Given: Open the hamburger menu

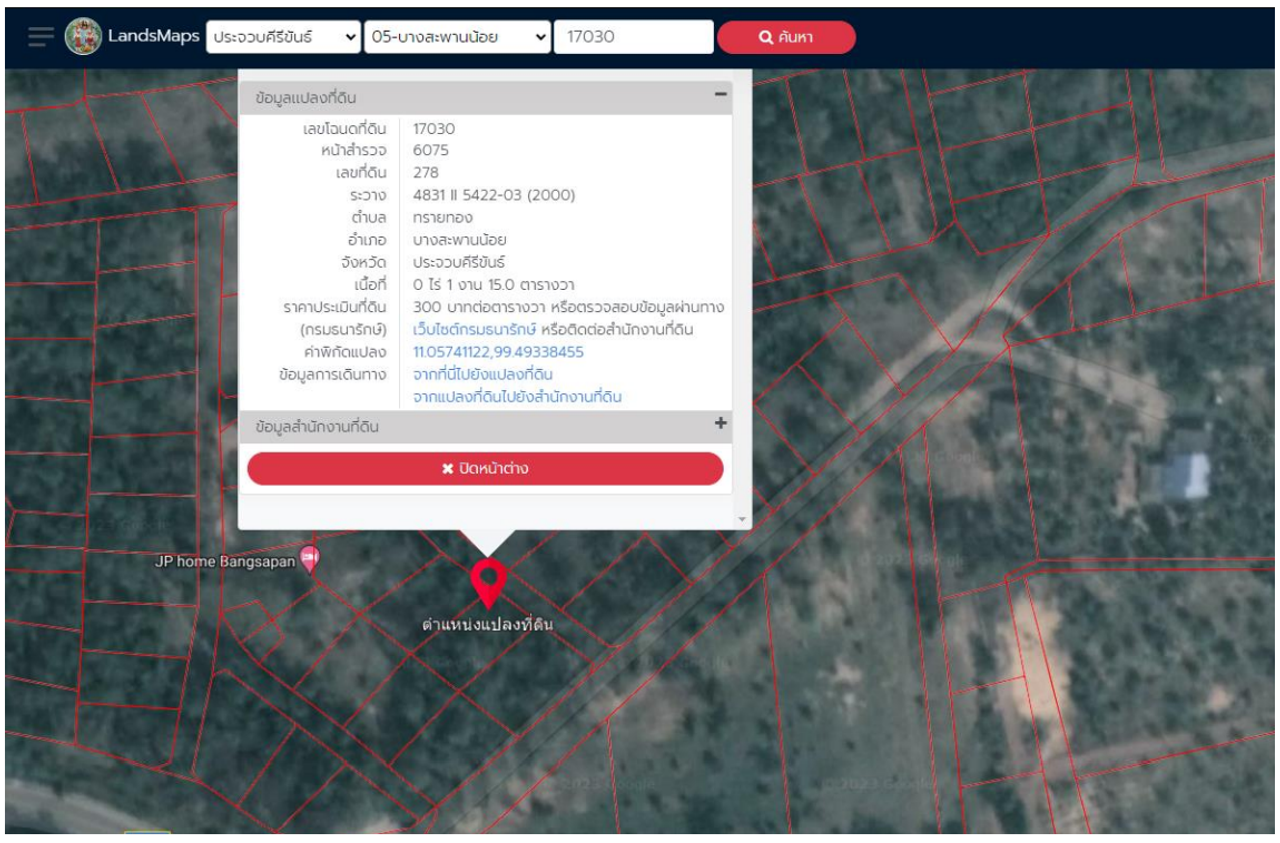Looking at the screenshot, I should (41, 37).
